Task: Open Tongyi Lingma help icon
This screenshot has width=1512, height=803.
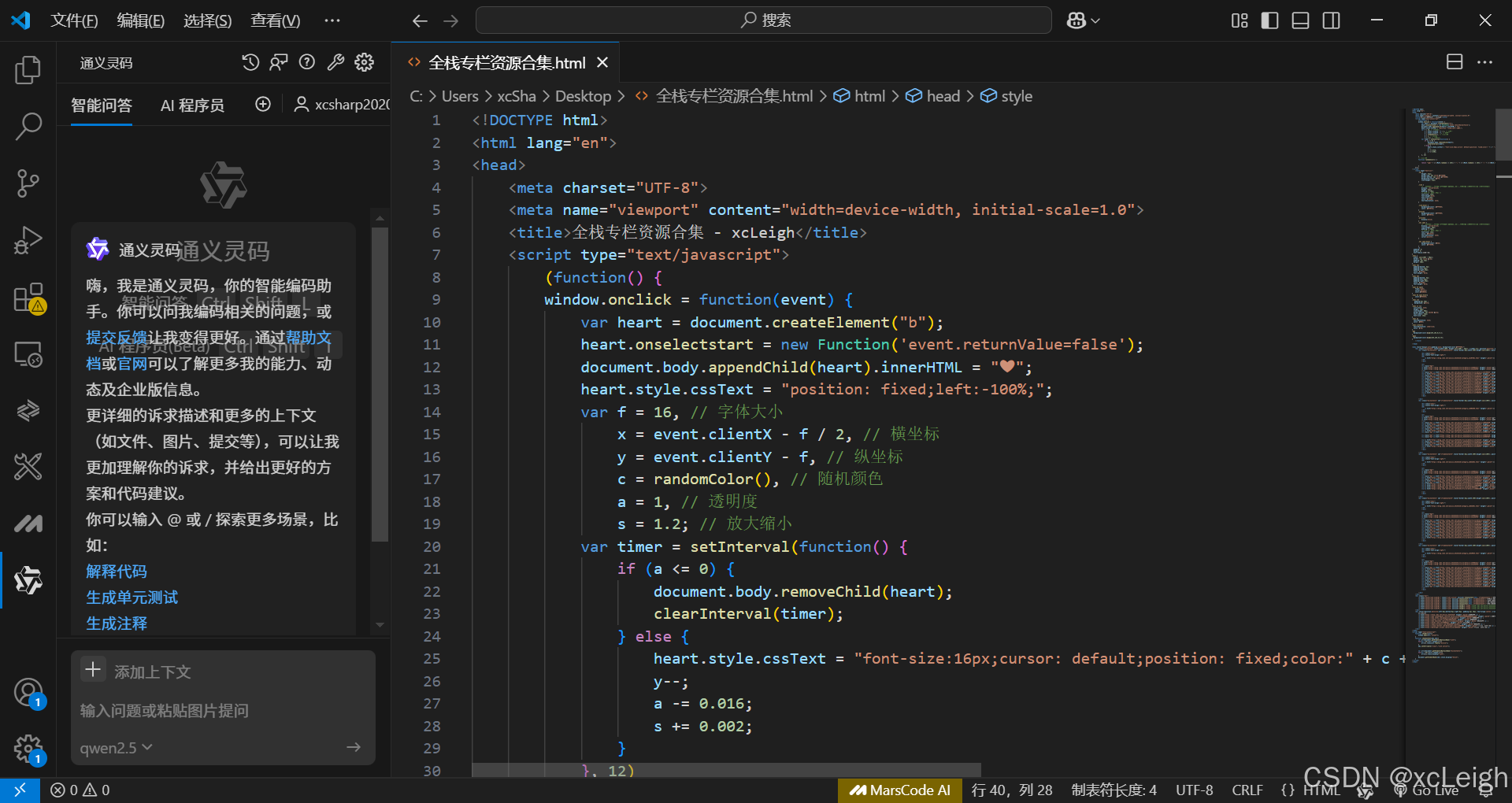Action: pos(307,62)
